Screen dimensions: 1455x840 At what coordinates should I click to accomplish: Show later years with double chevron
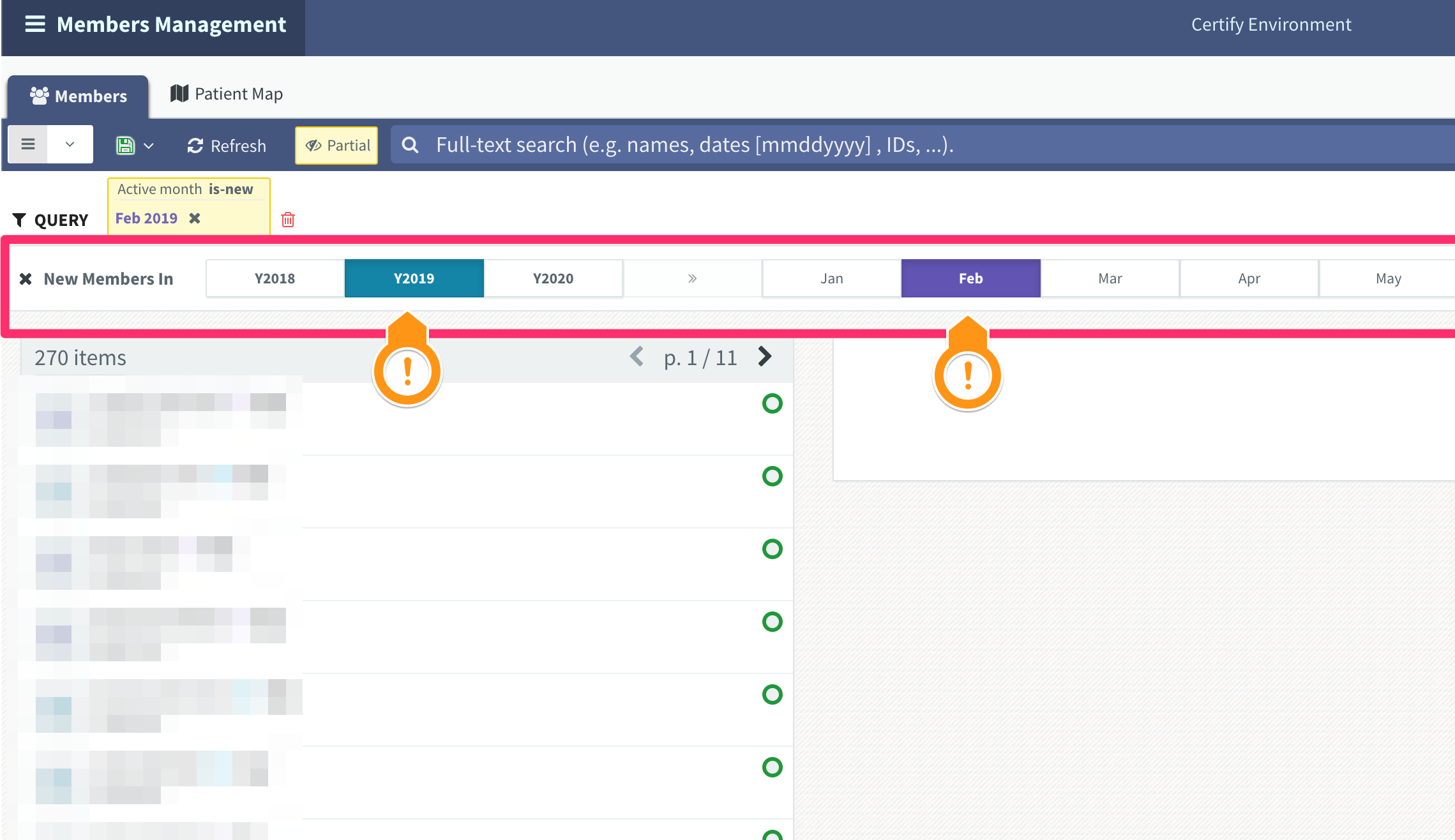[x=693, y=278]
